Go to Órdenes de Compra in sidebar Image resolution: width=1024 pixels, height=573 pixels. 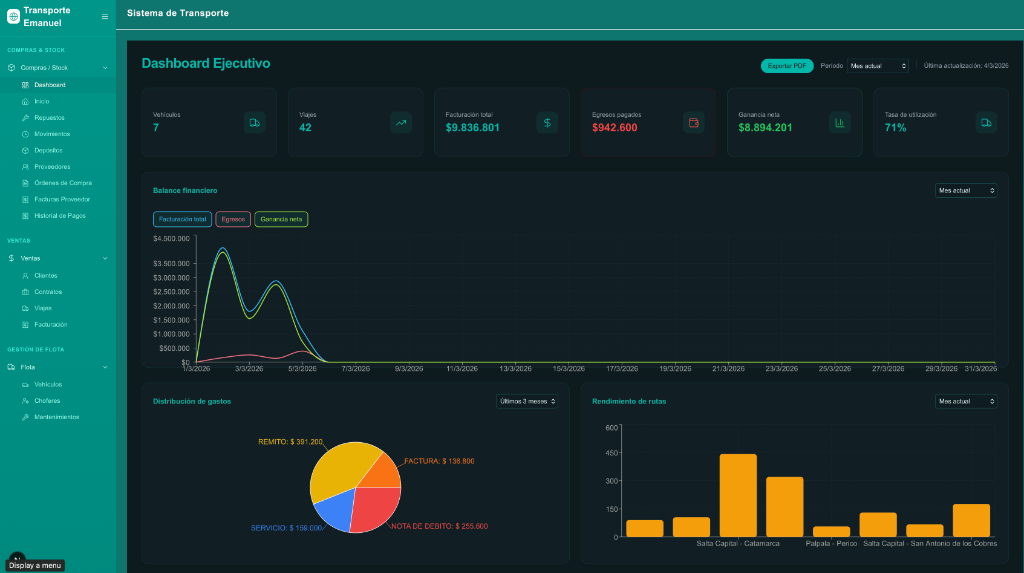pyautogui.click(x=62, y=183)
